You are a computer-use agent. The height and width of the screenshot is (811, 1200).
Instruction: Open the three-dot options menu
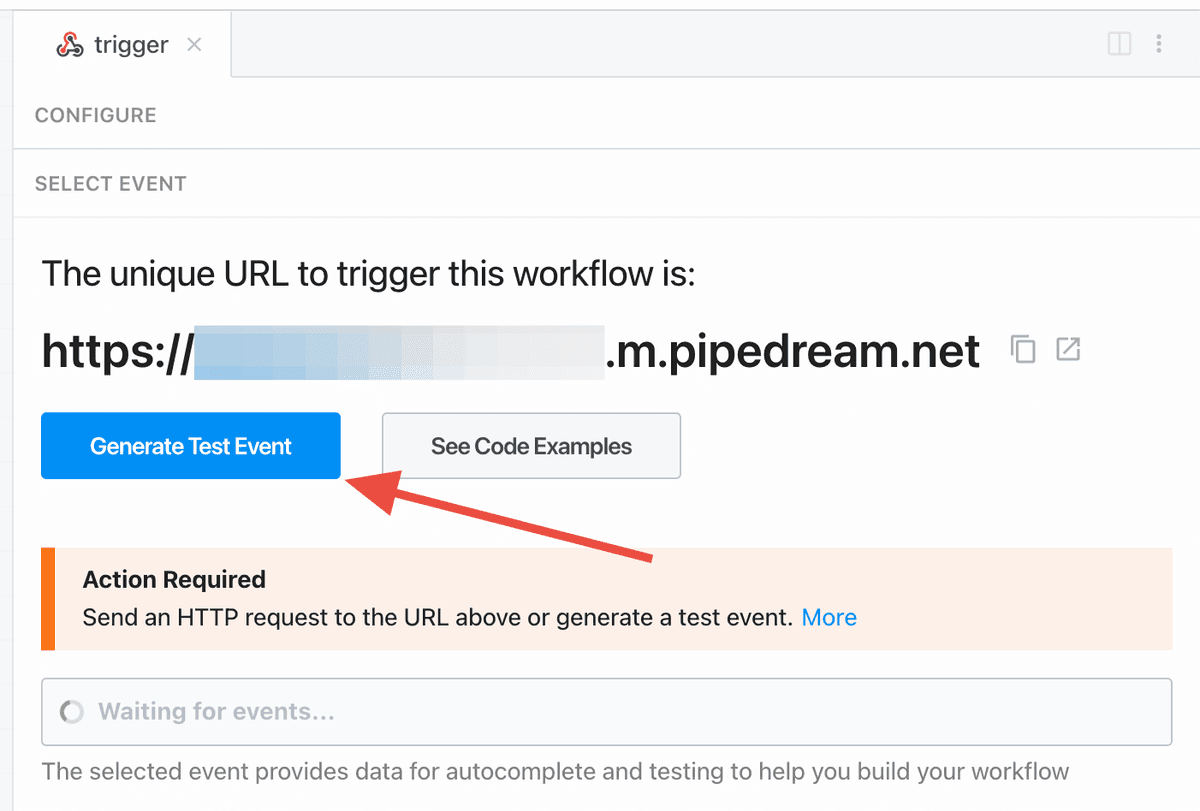click(x=1159, y=44)
